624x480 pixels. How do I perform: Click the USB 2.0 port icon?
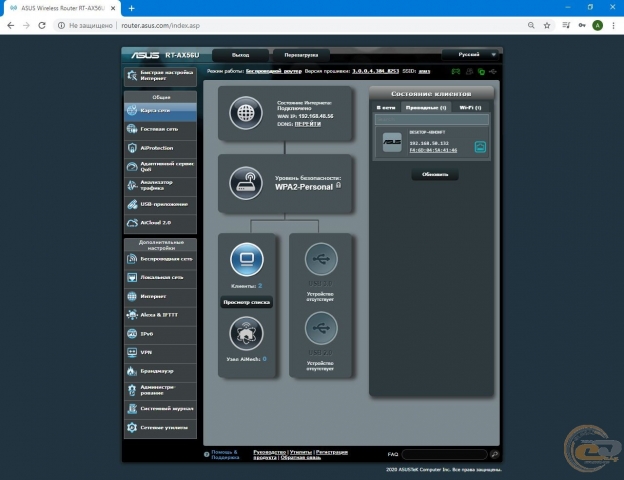(x=321, y=328)
